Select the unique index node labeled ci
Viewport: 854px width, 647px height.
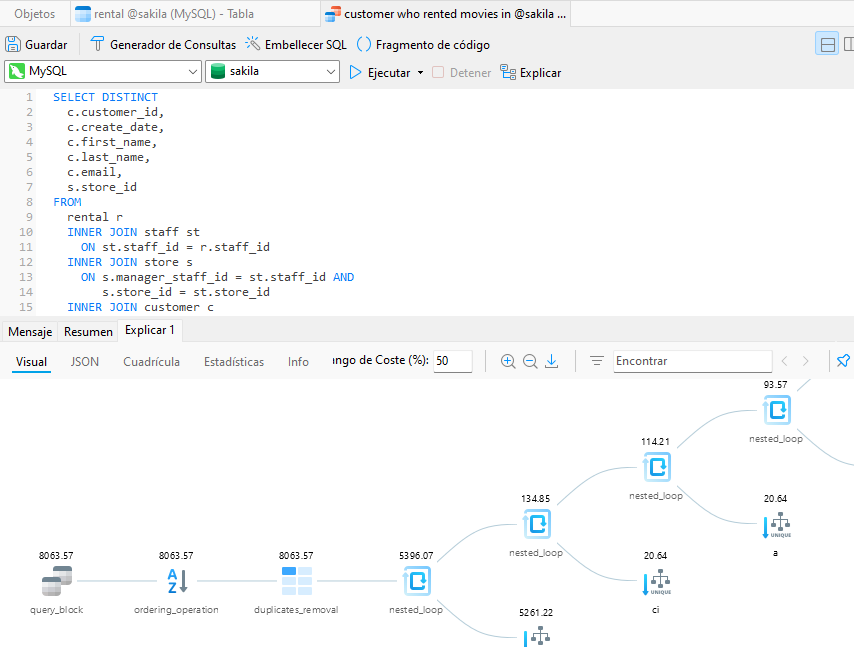(657, 583)
